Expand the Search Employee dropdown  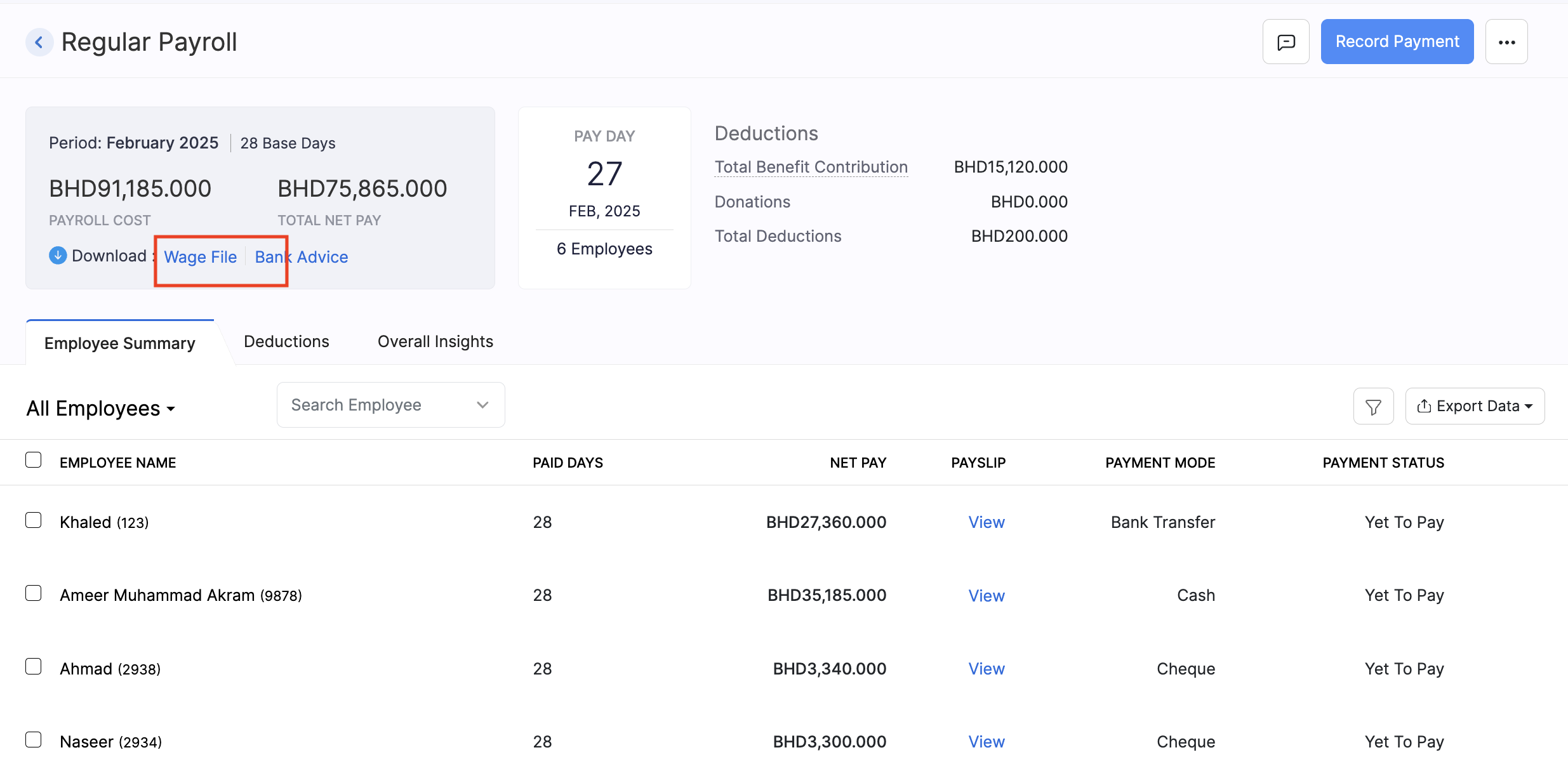(x=482, y=404)
